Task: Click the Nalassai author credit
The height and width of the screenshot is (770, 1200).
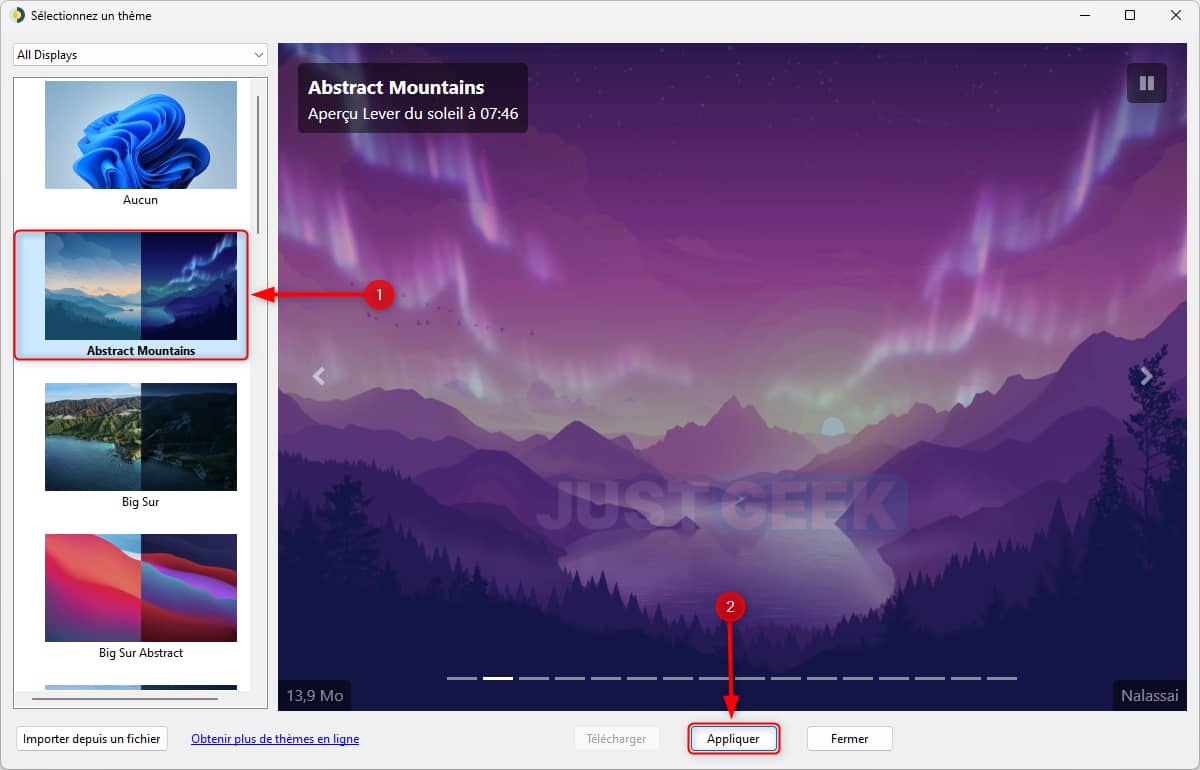Action: coord(1150,695)
